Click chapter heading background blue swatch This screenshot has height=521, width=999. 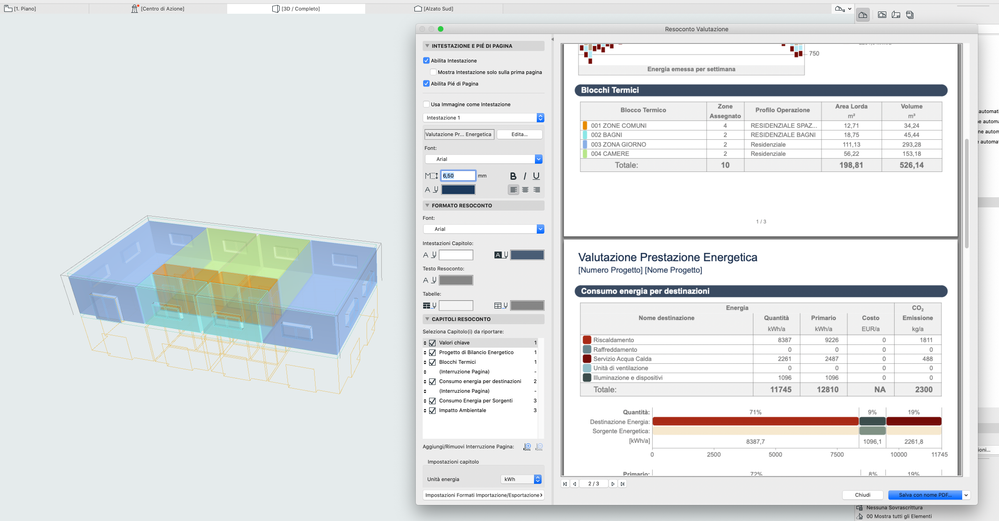[x=527, y=255]
